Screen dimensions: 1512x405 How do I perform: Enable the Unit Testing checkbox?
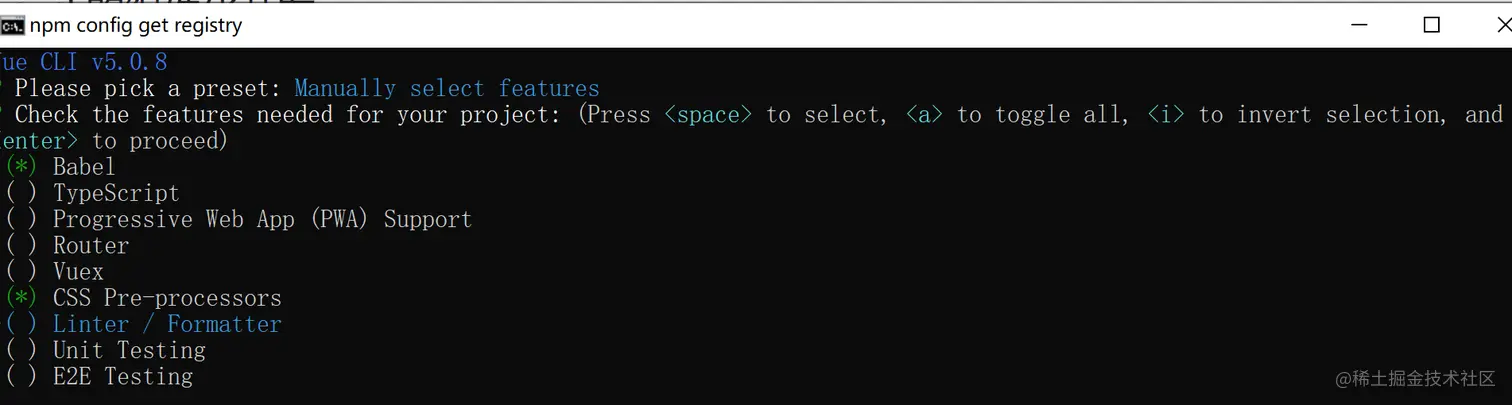(21, 350)
